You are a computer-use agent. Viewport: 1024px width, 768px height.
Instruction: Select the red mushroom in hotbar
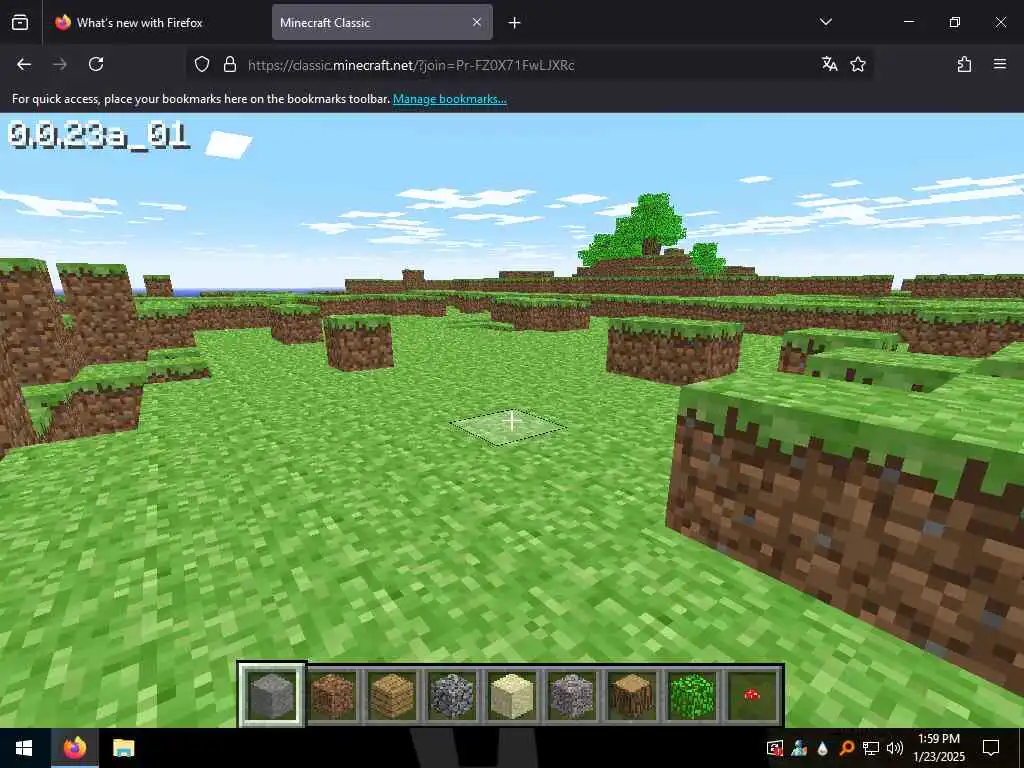click(752, 696)
